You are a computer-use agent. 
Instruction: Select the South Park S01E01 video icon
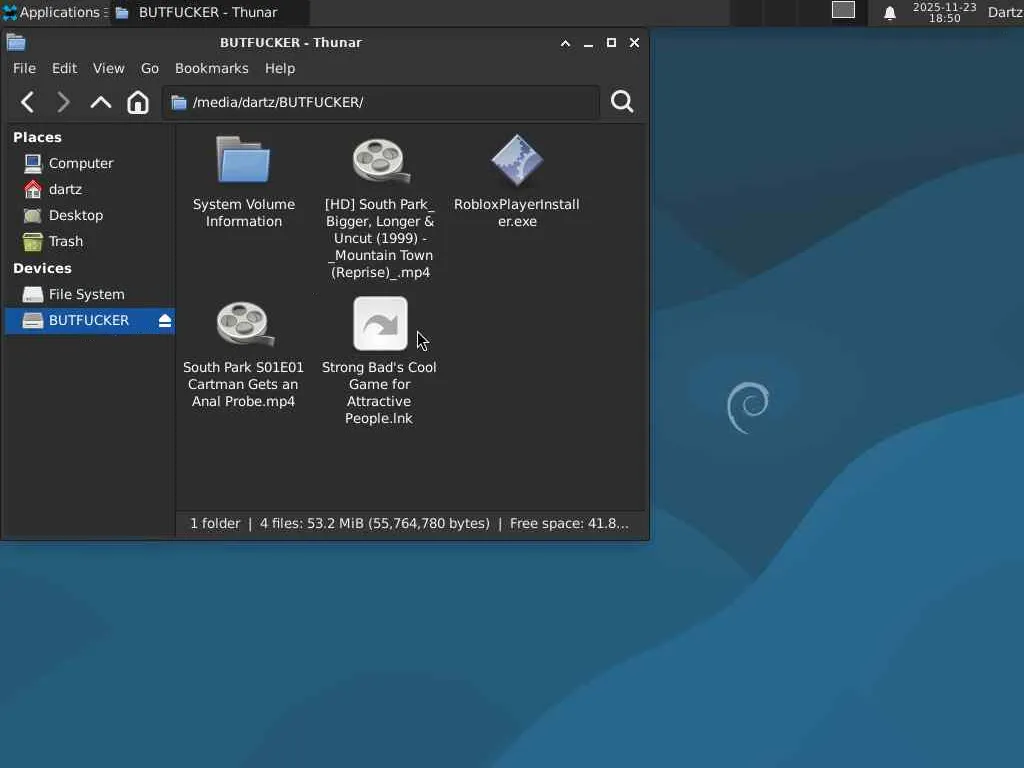(x=244, y=323)
